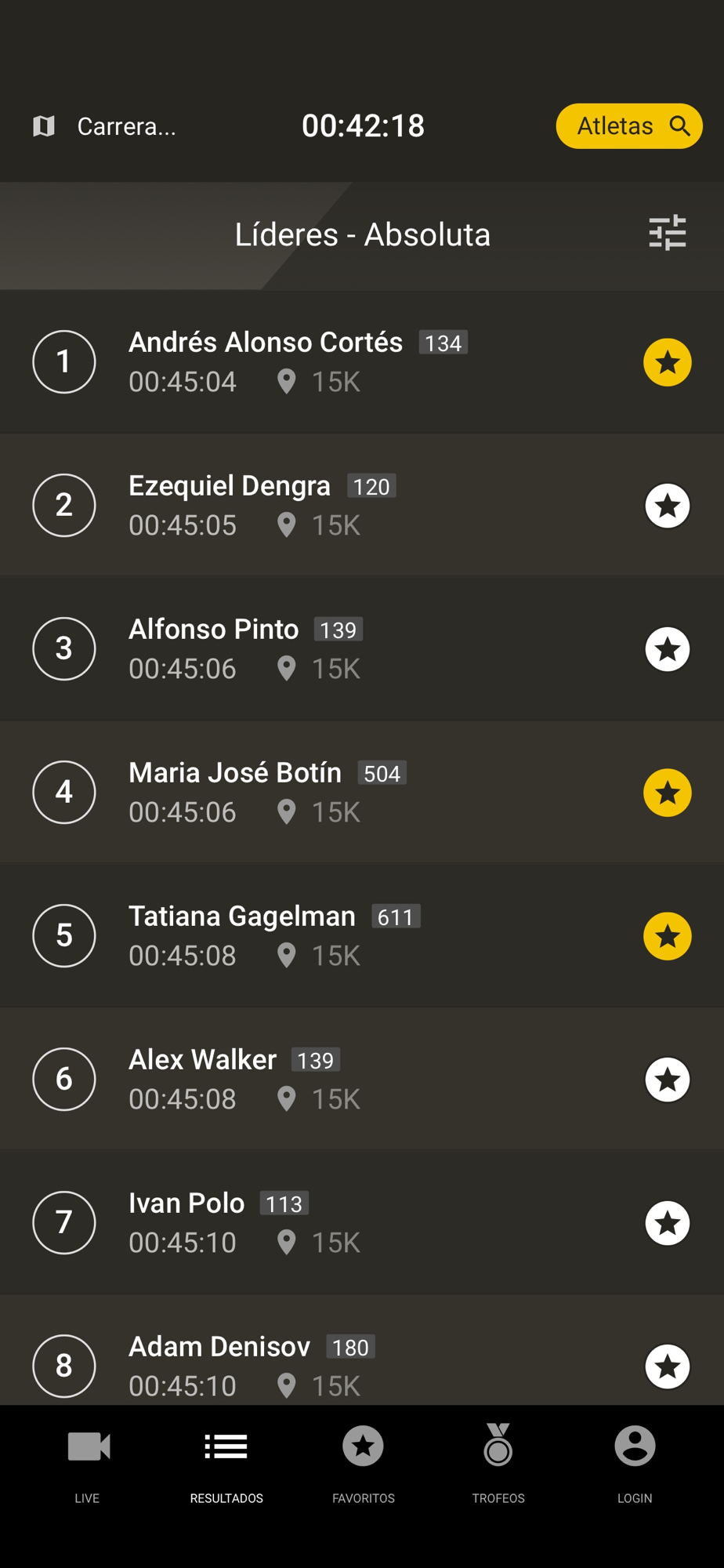Viewport: 724px width, 1568px height.
Task: Mark Ezequiel Dengra as favorite
Action: [668, 506]
